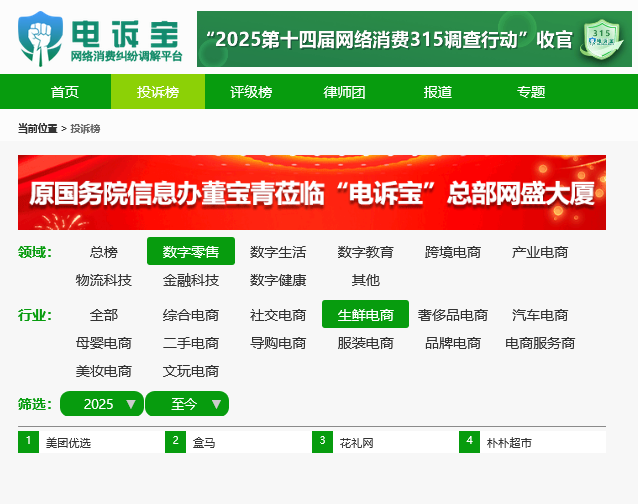Select 数字教育 in the 领域 filter
This screenshot has height=504, width=638.
coord(365,252)
